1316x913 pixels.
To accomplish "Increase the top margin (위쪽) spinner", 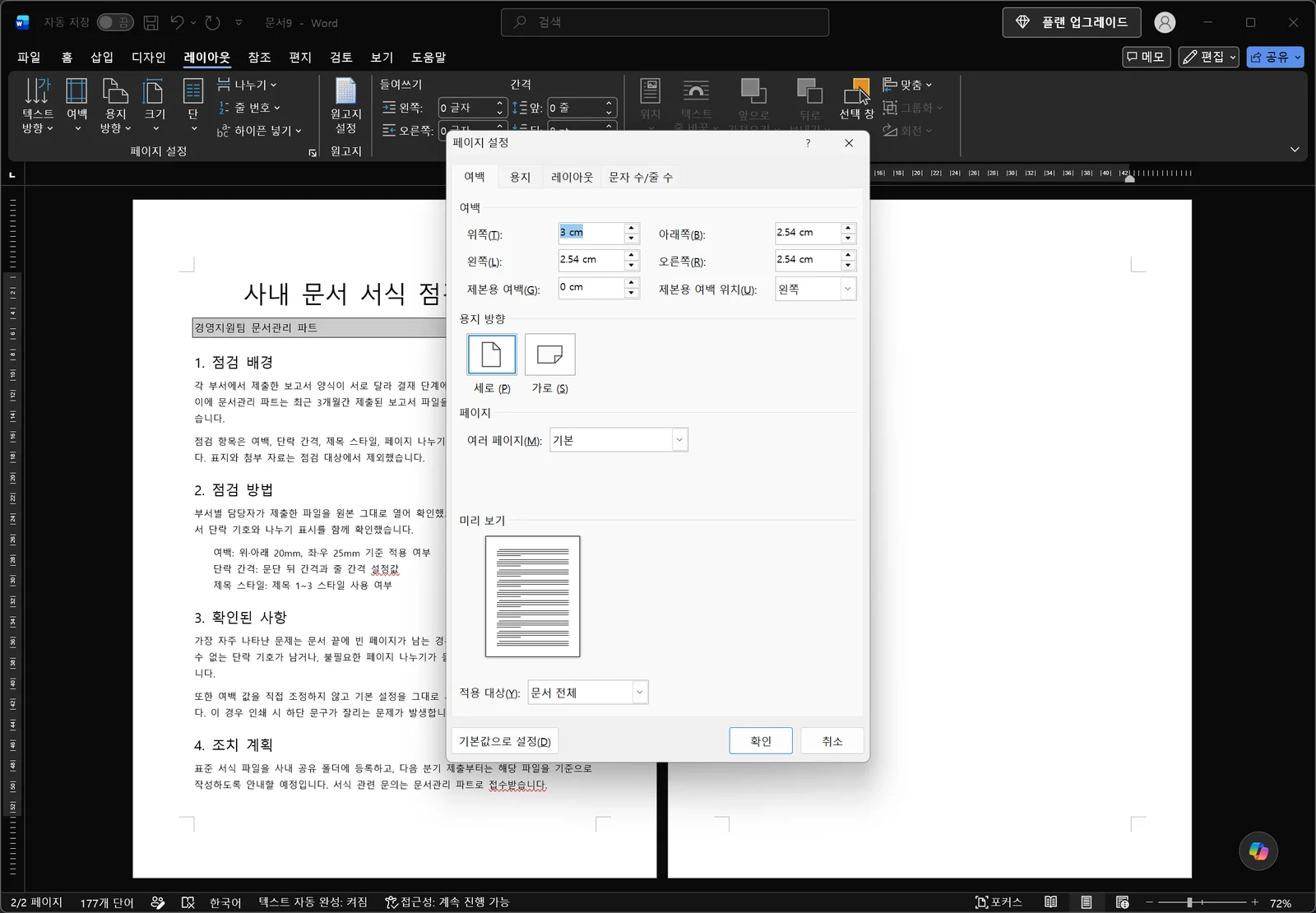I will click(x=631, y=228).
